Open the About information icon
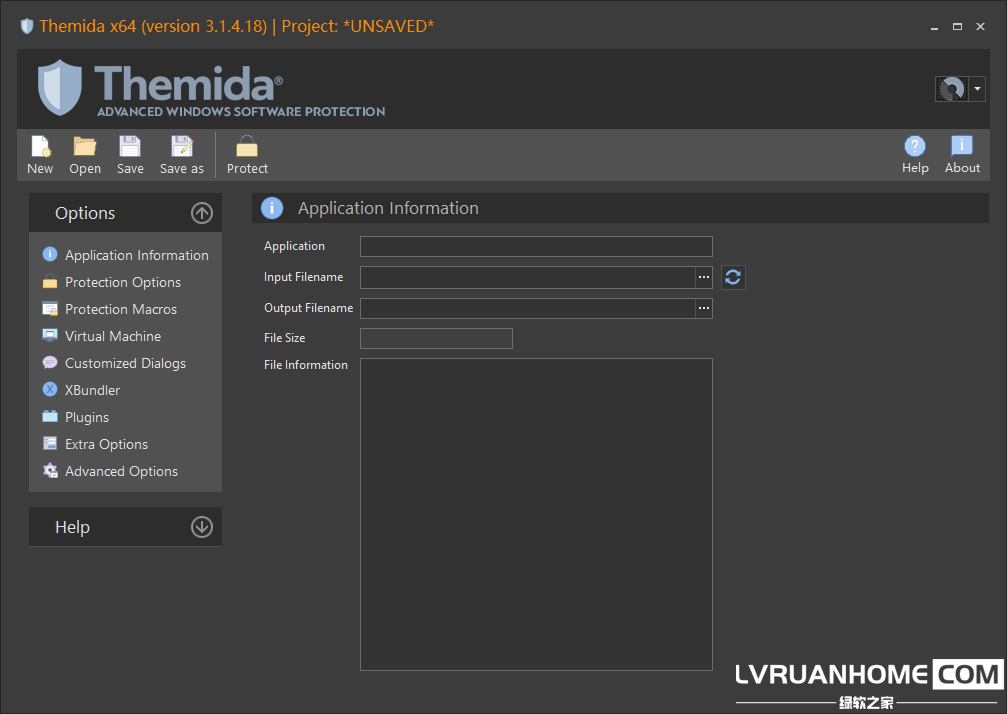Screen dimensions: 1007x714 pos(962,147)
